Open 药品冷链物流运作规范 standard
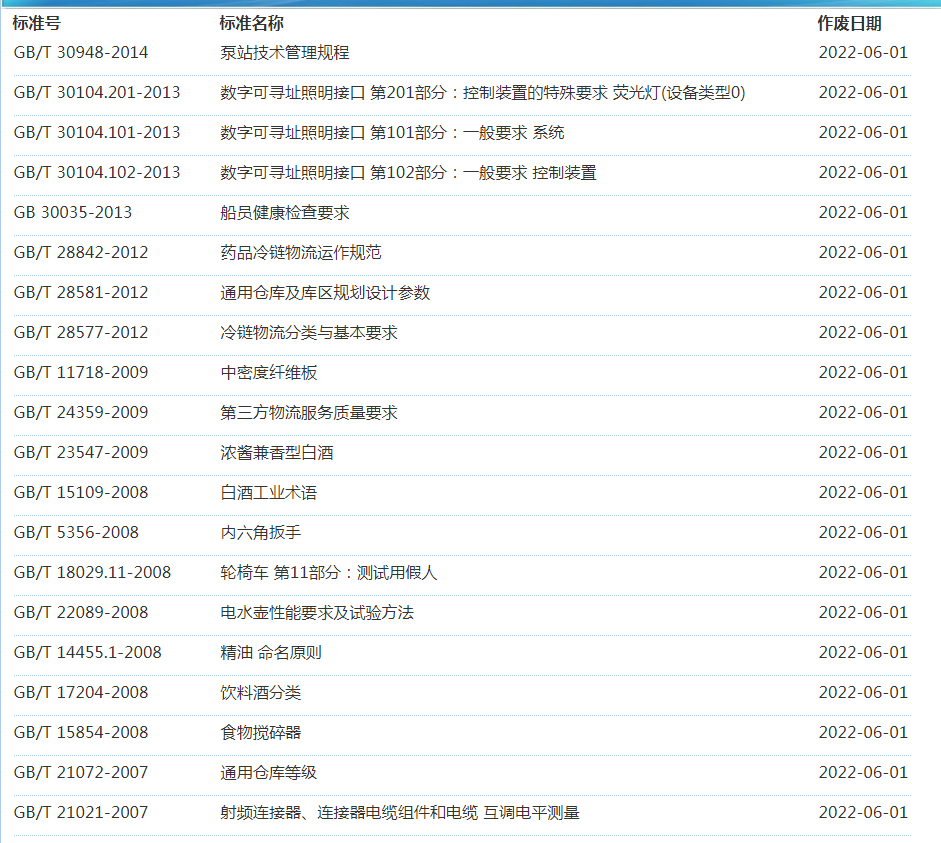The height and width of the screenshot is (843, 941). (301, 253)
